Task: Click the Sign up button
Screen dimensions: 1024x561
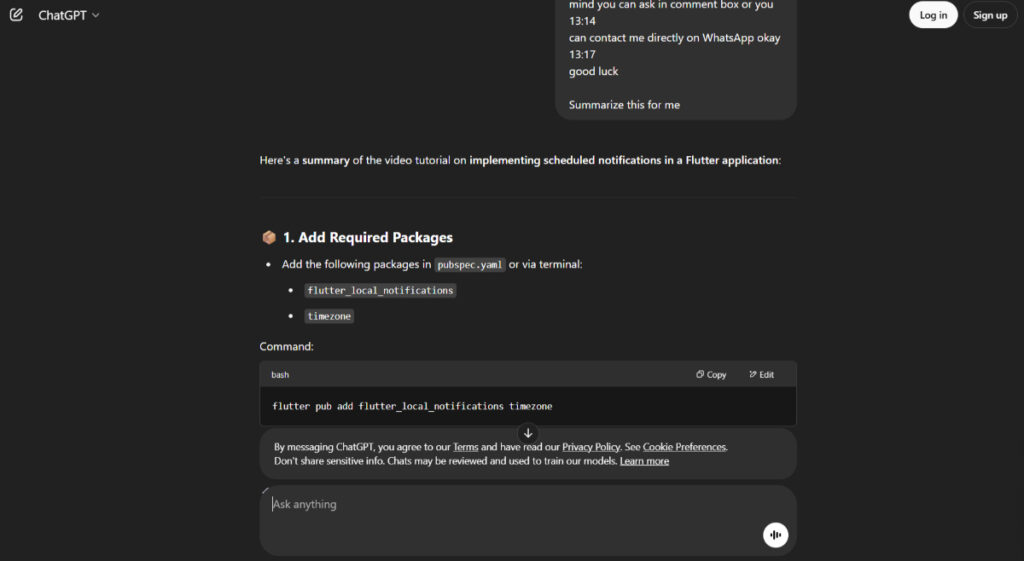Action: tap(989, 15)
